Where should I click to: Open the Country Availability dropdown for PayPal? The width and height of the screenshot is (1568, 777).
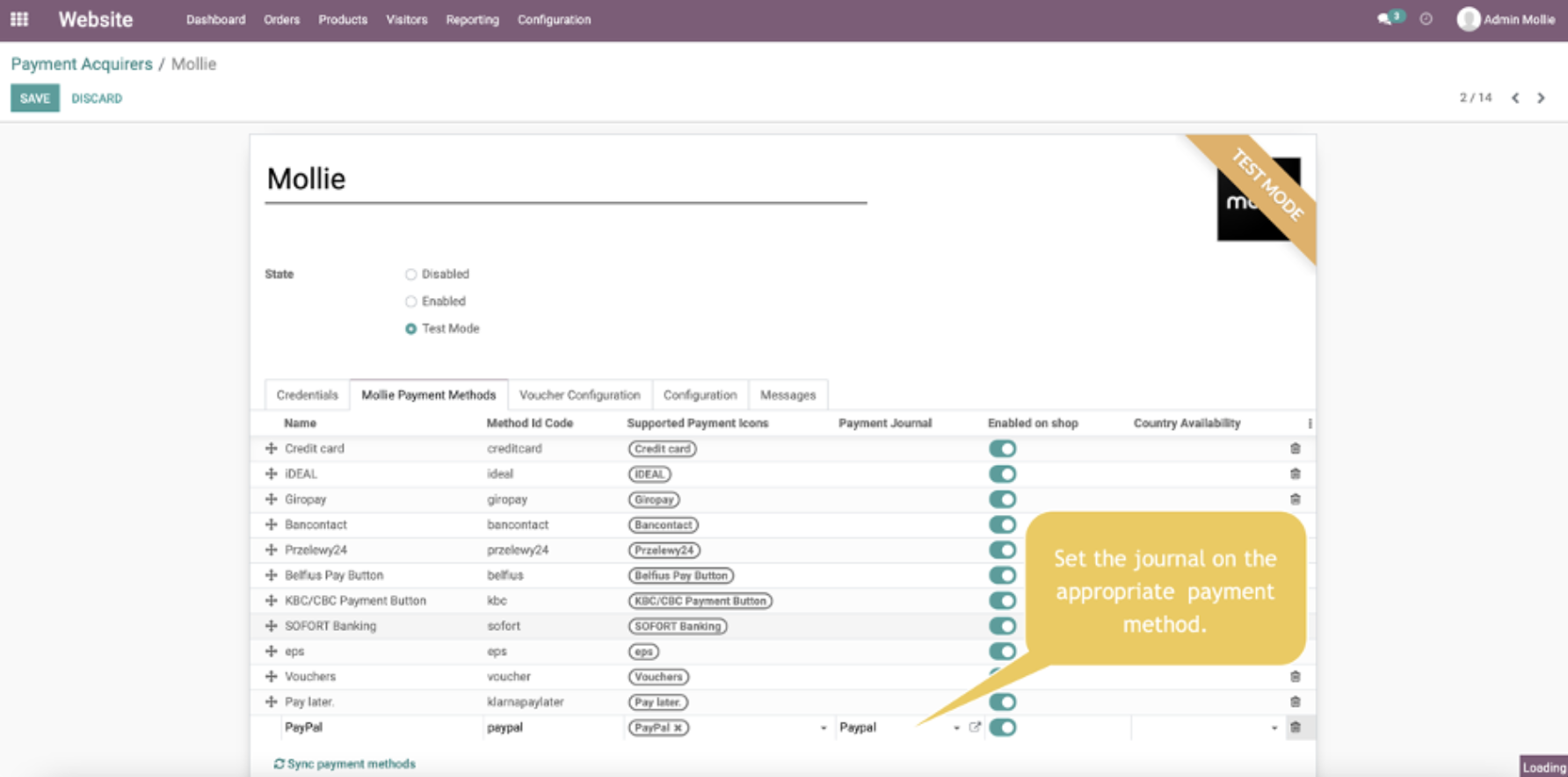click(x=1274, y=728)
